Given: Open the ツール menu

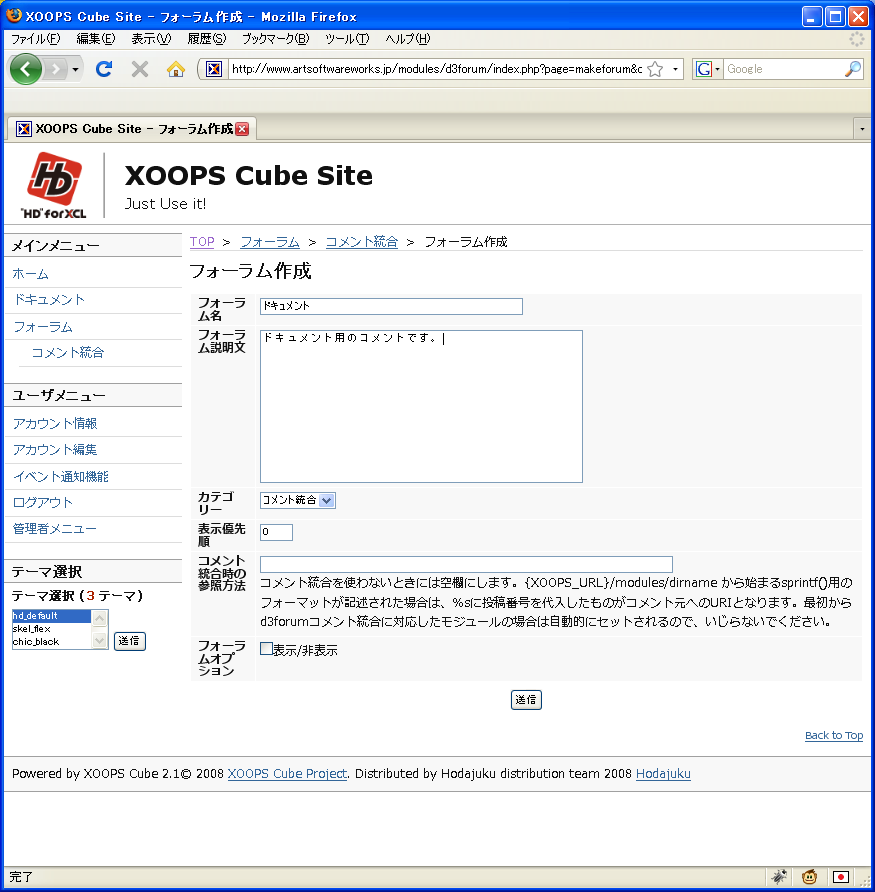Looking at the screenshot, I should pyautogui.click(x=346, y=39).
